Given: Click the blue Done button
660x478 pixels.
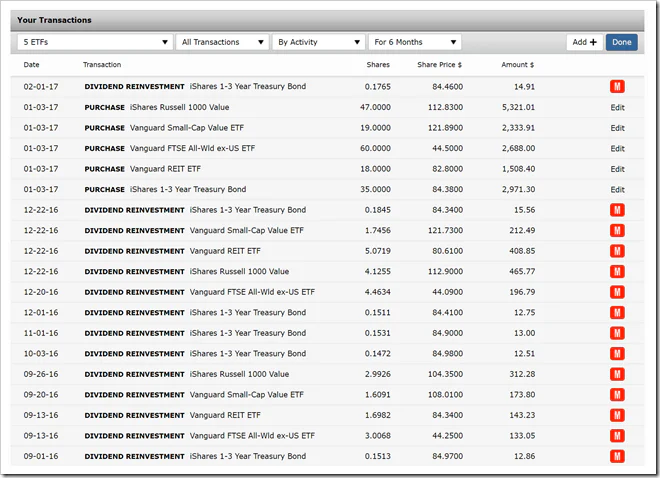Looking at the screenshot, I should (622, 42).
